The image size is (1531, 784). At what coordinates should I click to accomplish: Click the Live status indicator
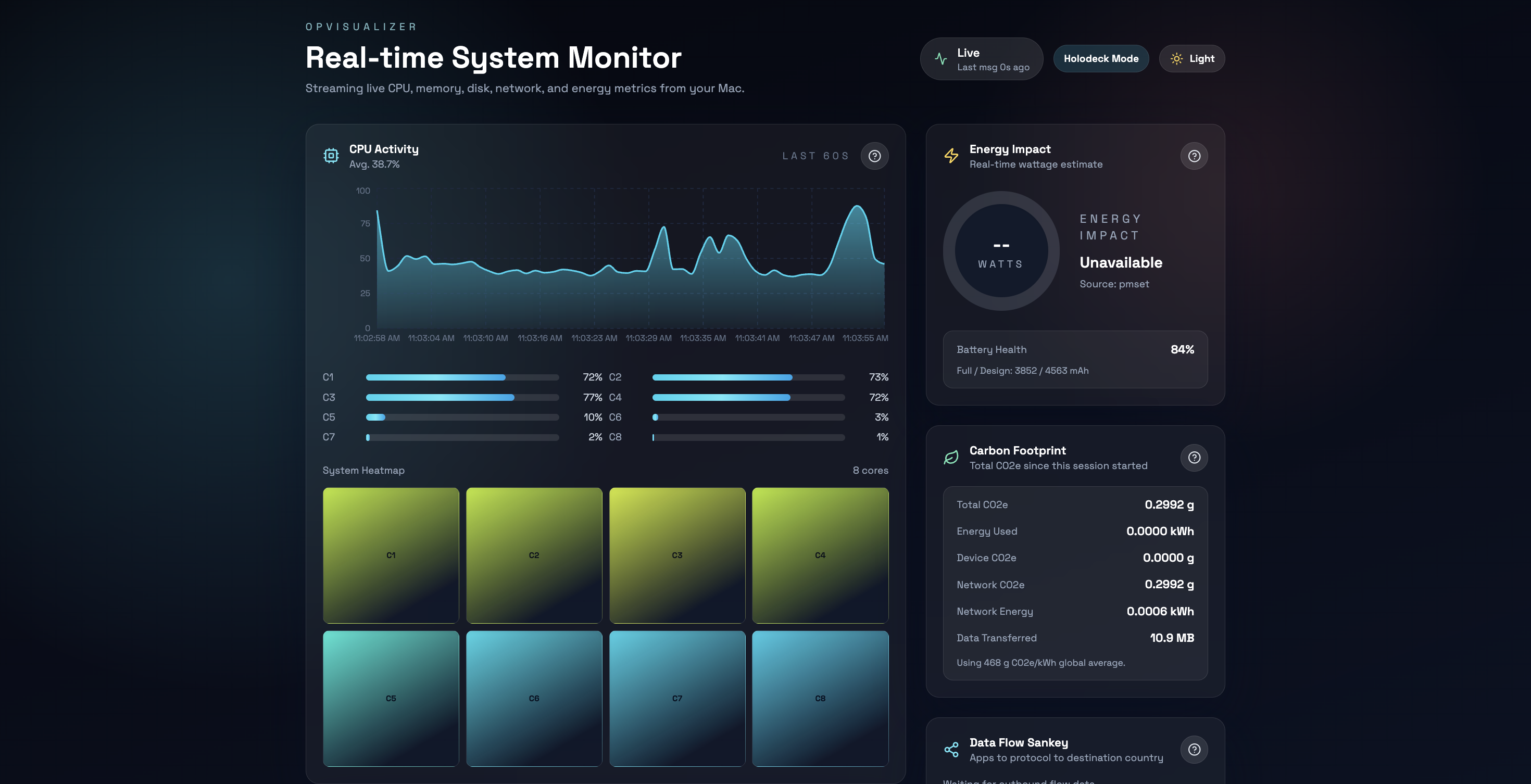[x=981, y=59]
